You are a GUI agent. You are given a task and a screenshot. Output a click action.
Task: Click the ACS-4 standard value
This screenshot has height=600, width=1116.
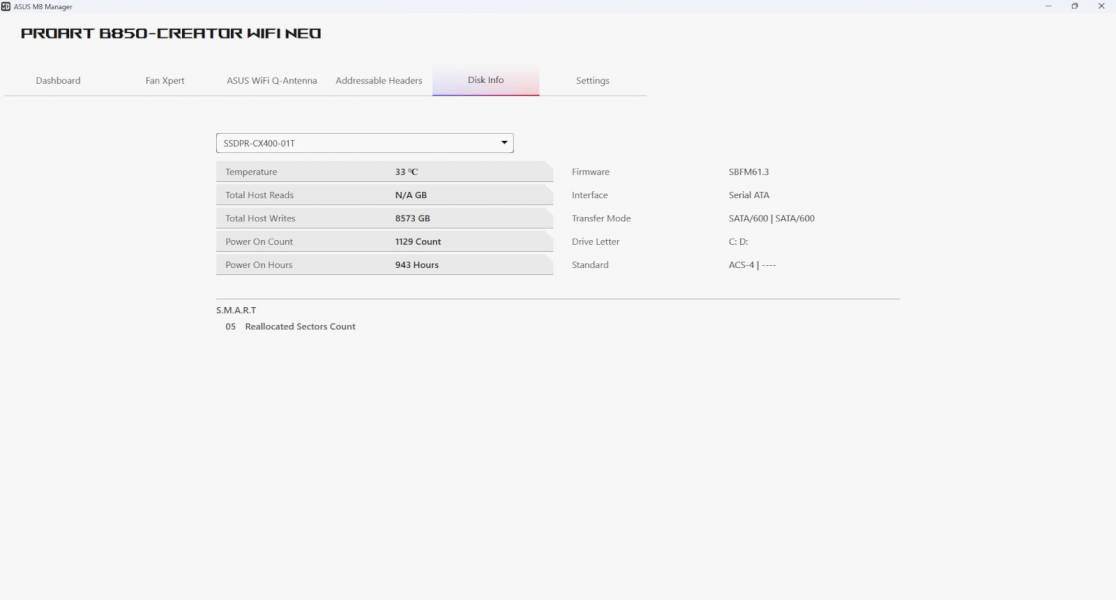[x=752, y=265]
